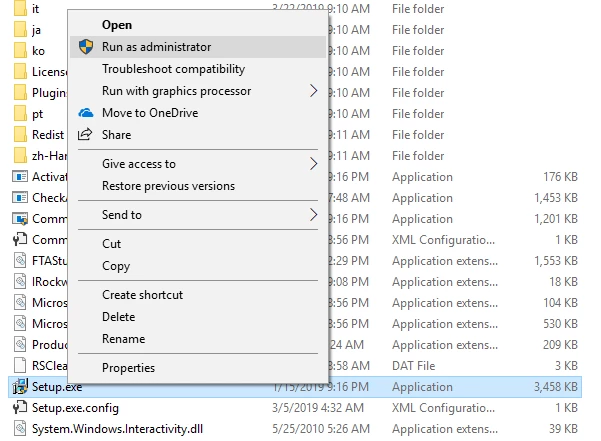Click the 1,453 KB size cell
Viewport: 601px width, 441px height.
click(556, 198)
